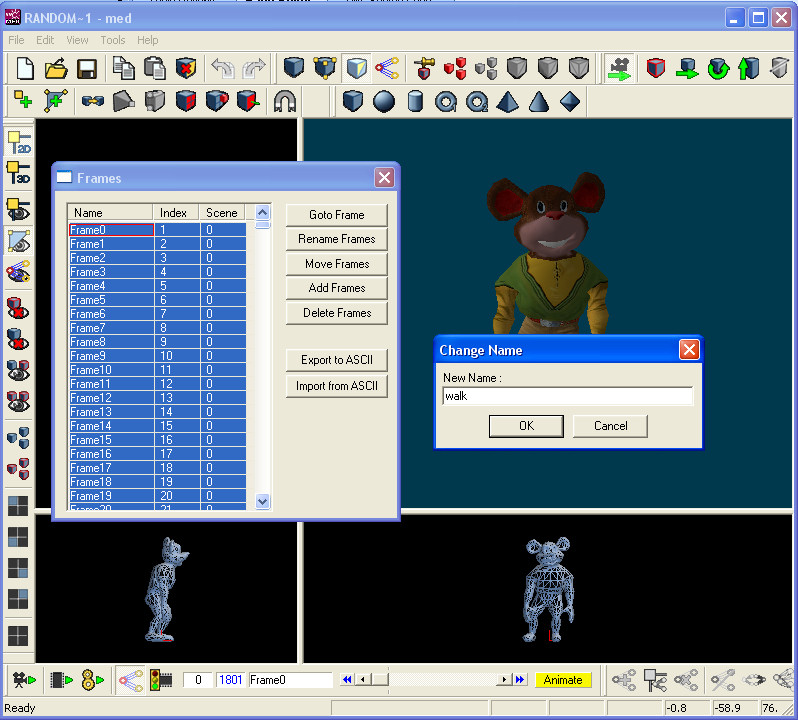Click the Scene column header
Viewport: 798px width, 720px height.
point(222,213)
